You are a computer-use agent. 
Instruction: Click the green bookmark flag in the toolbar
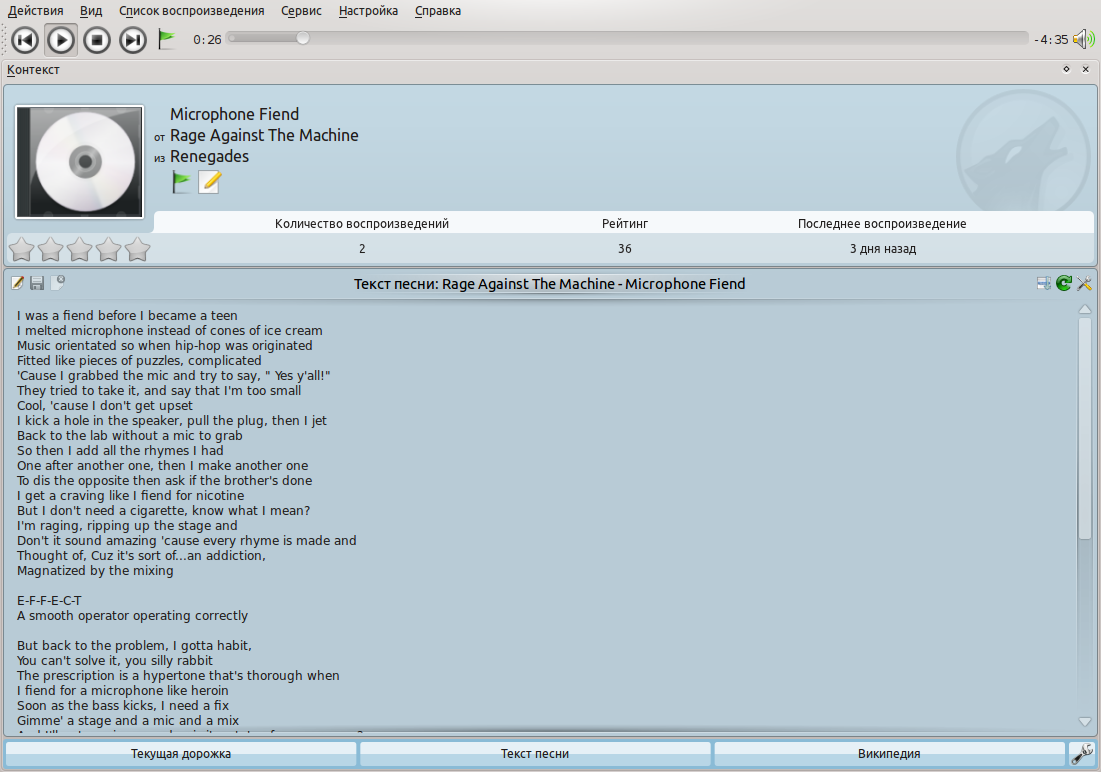pos(166,39)
